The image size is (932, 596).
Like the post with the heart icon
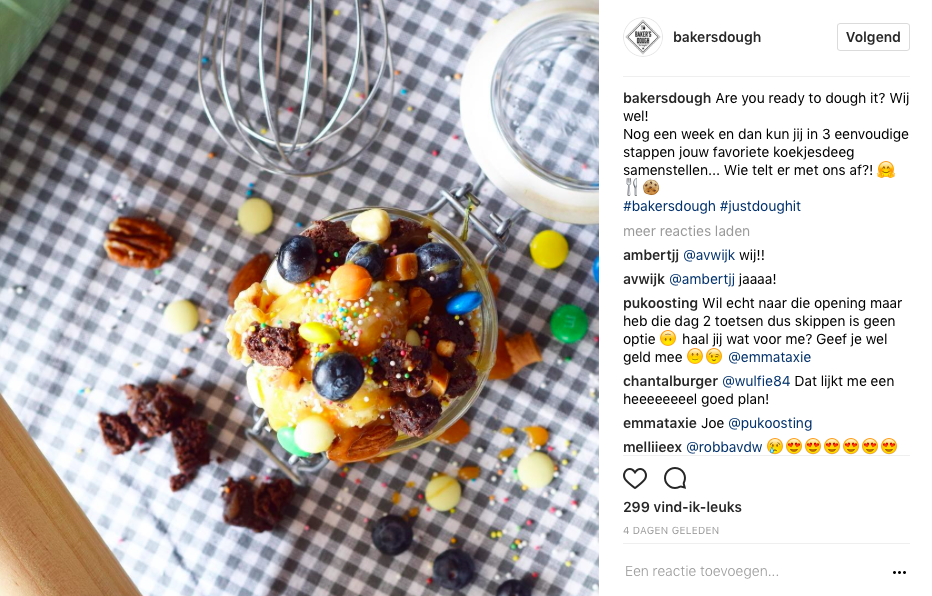[x=635, y=478]
